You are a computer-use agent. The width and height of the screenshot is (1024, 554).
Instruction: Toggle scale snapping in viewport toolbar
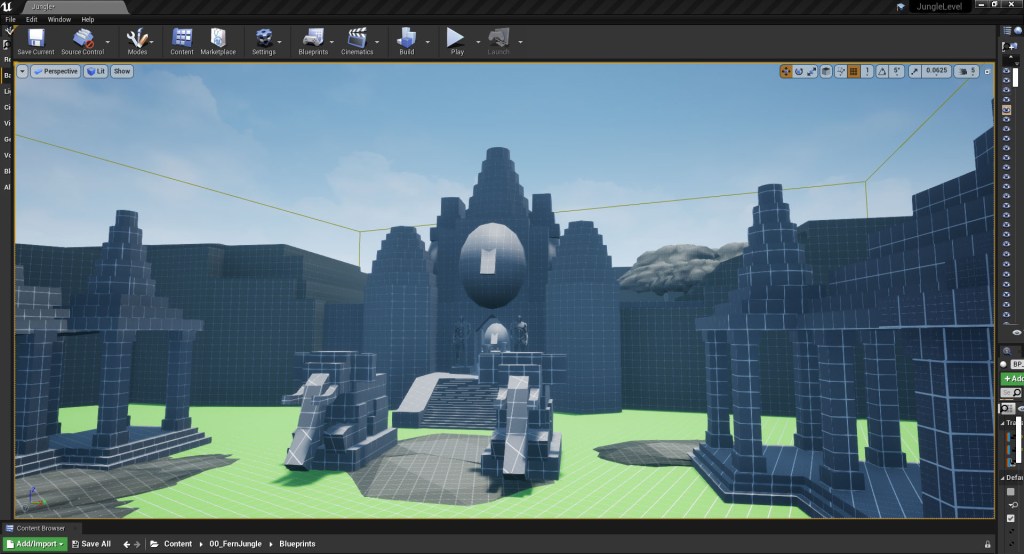click(x=915, y=71)
